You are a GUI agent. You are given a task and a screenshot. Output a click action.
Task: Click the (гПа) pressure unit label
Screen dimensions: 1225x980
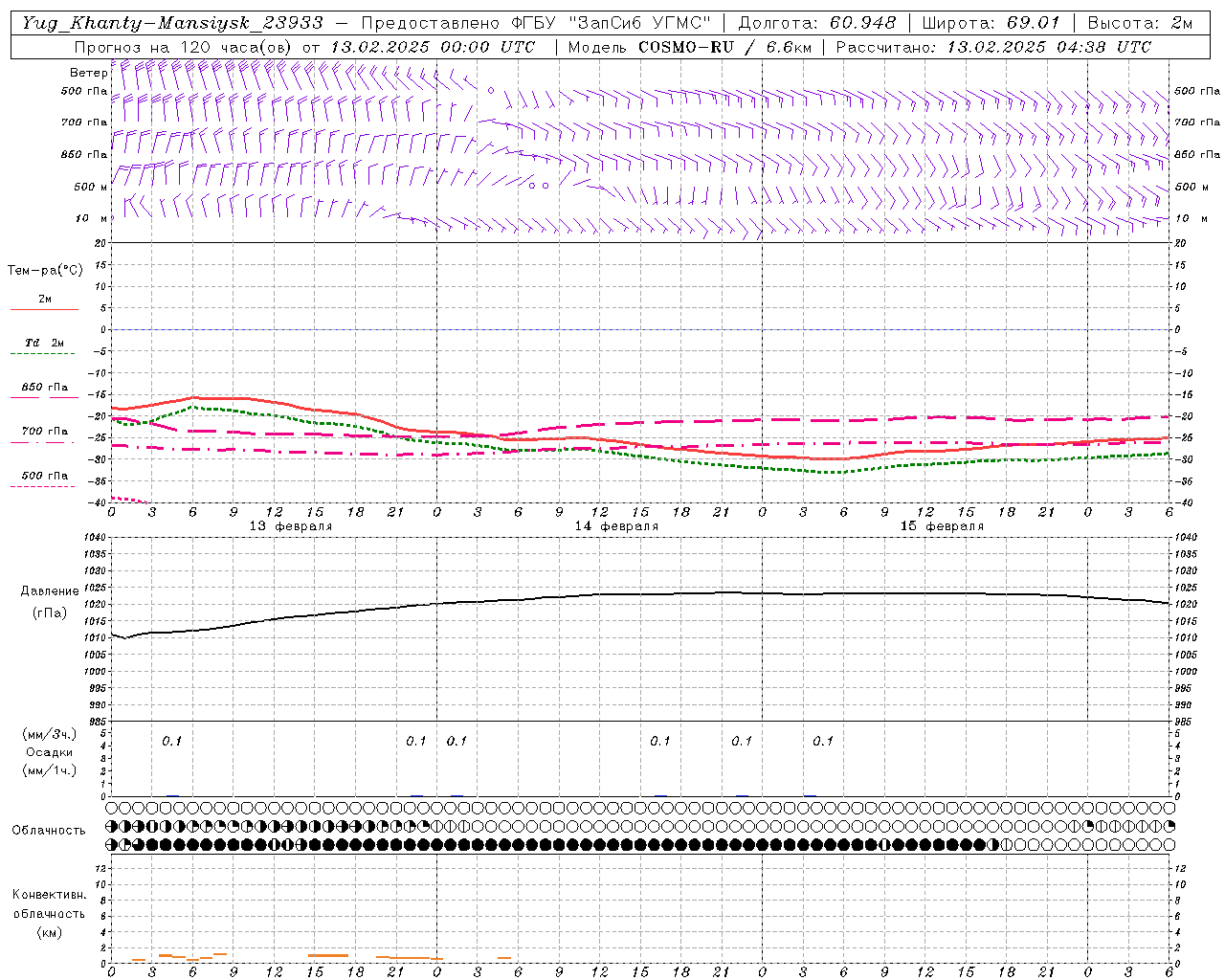coord(50,613)
